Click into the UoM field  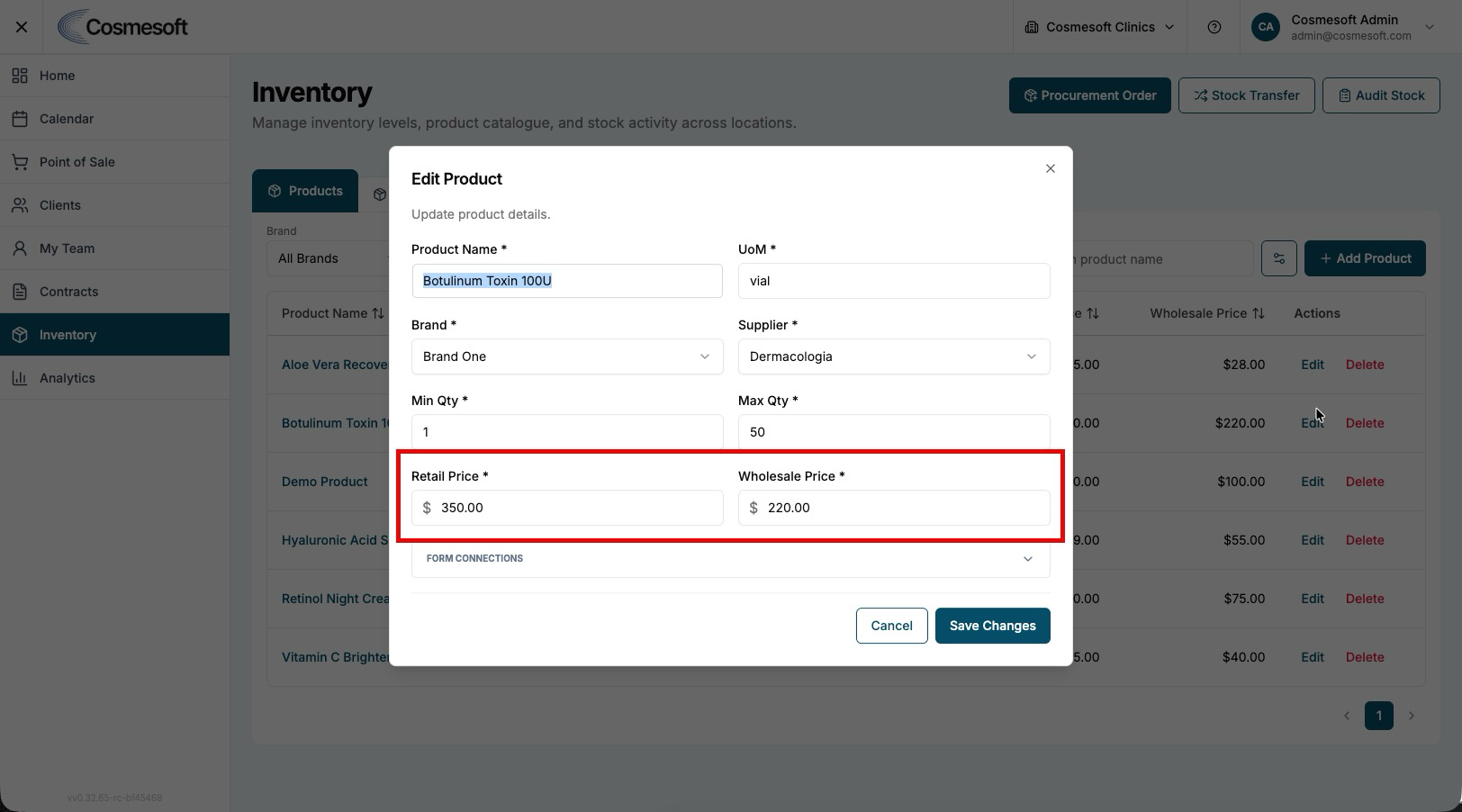[x=894, y=281]
